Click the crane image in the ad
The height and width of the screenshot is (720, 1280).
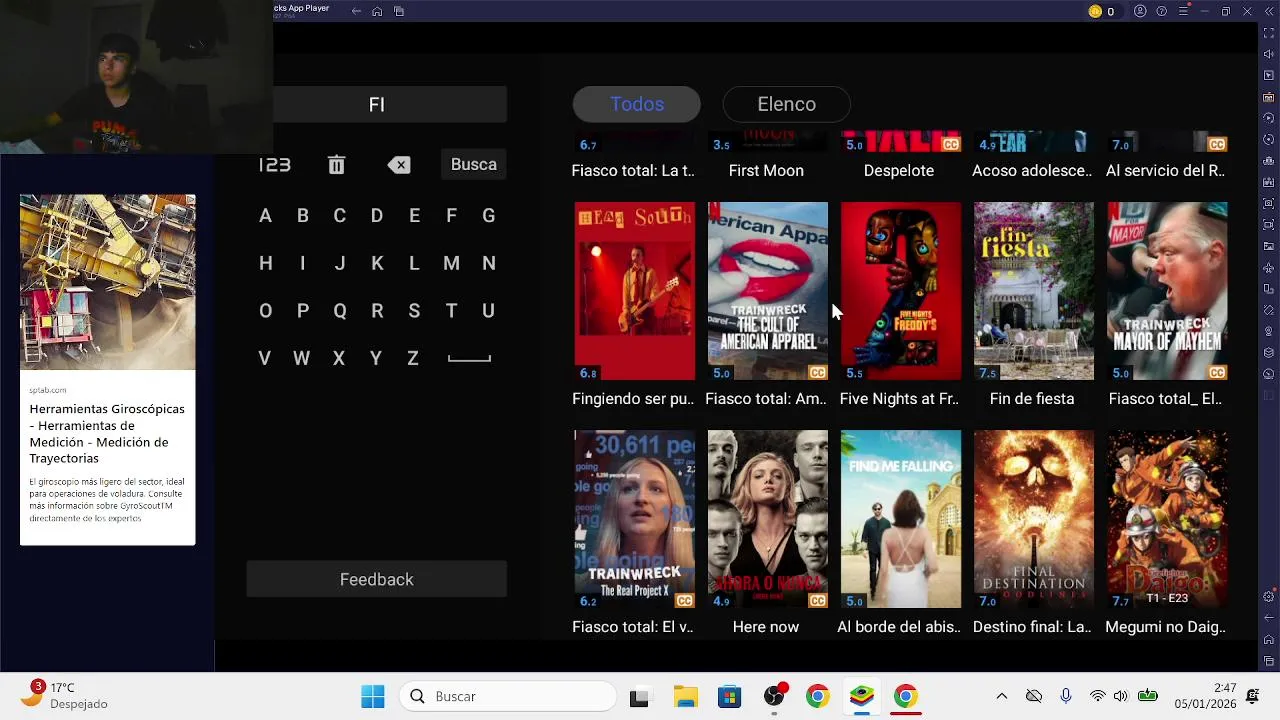click(107, 283)
